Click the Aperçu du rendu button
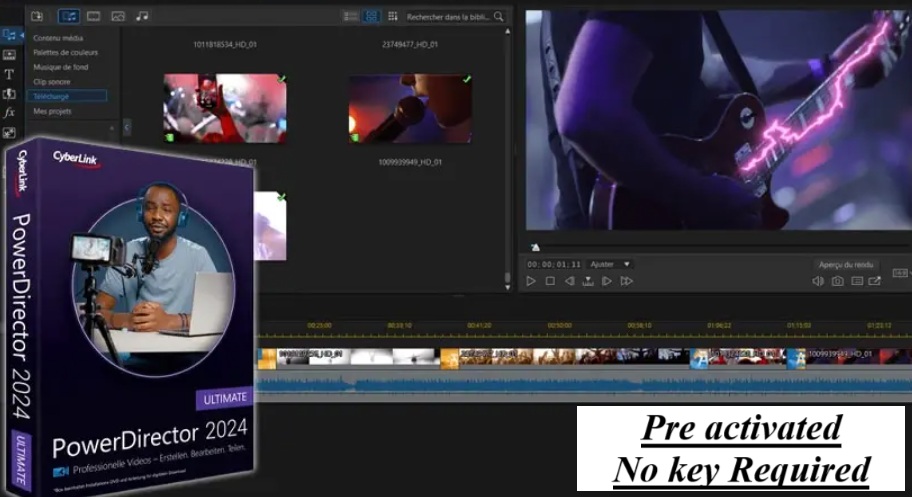This screenshot has width=912, height=497. coord(846,265)
